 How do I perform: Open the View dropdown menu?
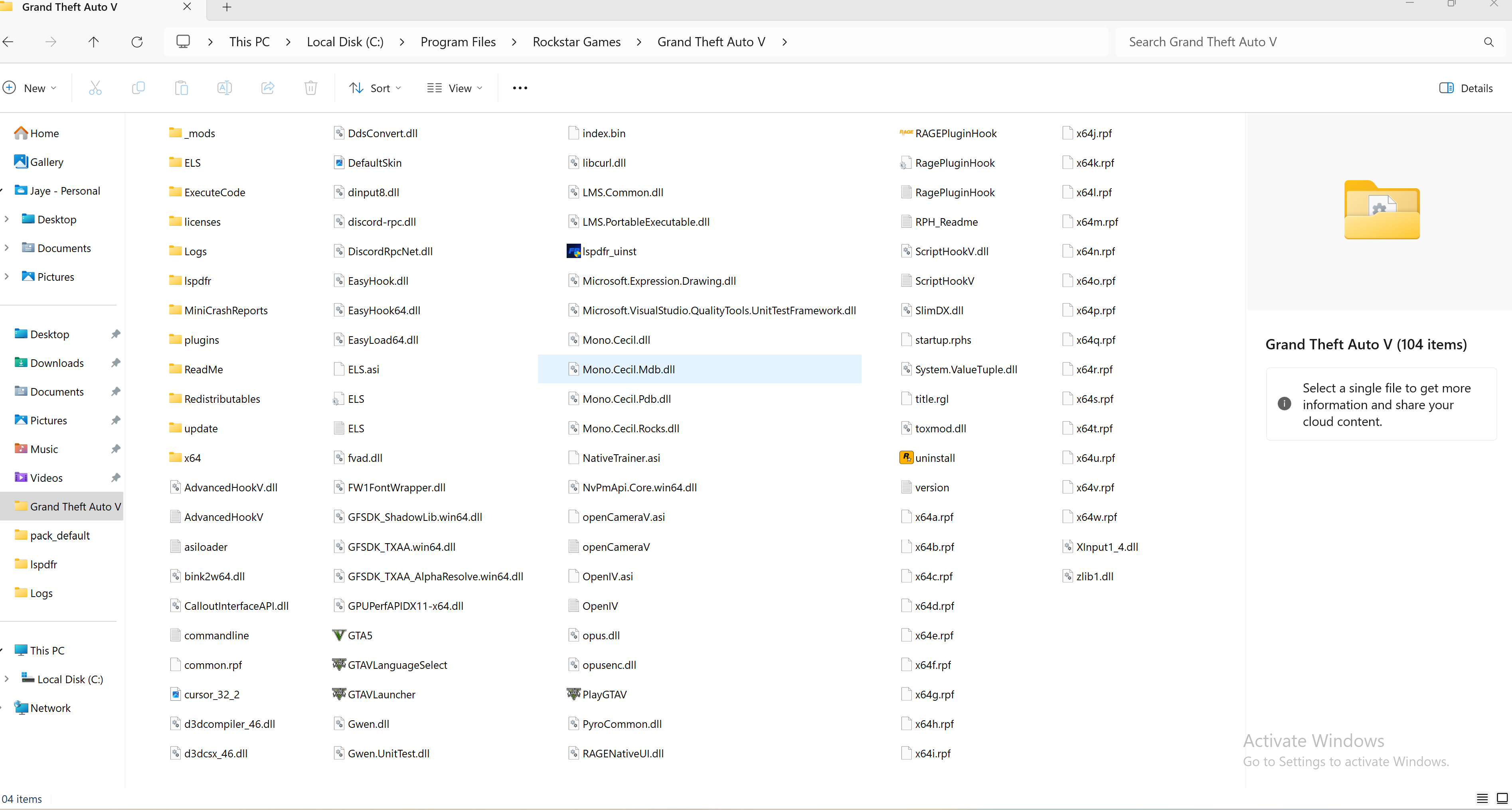(x=455, y=88)
